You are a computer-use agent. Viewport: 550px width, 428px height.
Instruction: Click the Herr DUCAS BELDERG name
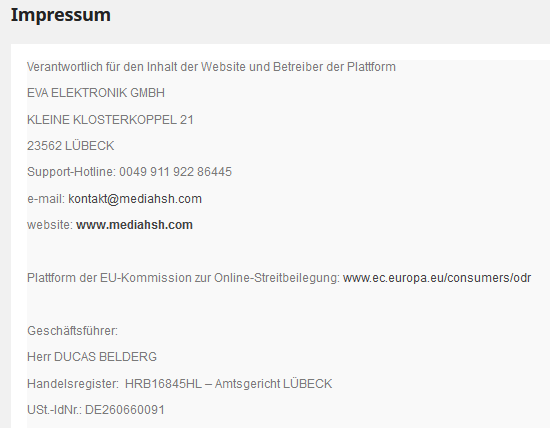coord(92,357)
